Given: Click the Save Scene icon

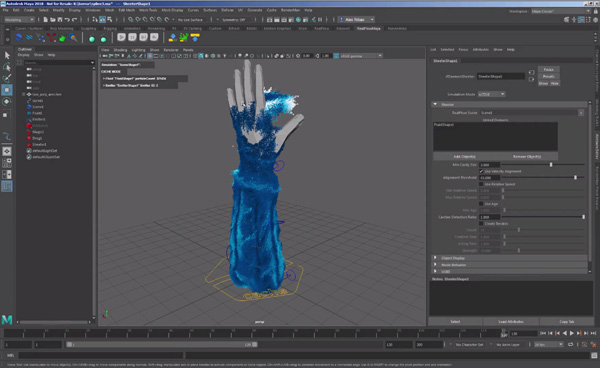Looking at the screenshot, I should click(60, 20).
